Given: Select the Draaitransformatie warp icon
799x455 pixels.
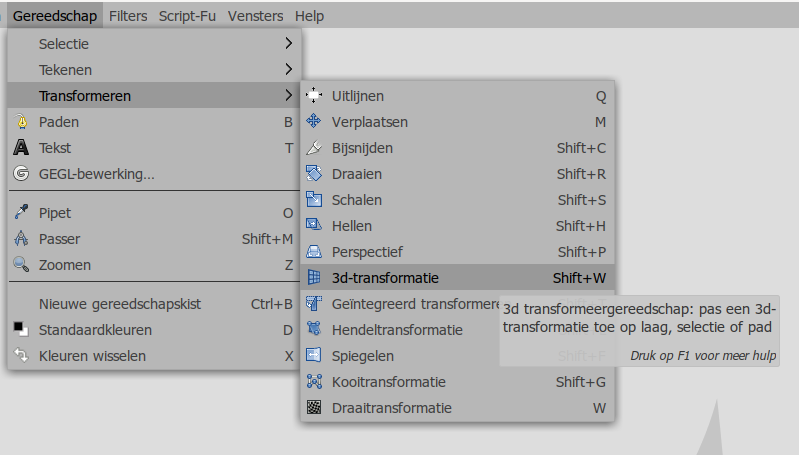Looking at the screenshot, I should coord(314,407).
